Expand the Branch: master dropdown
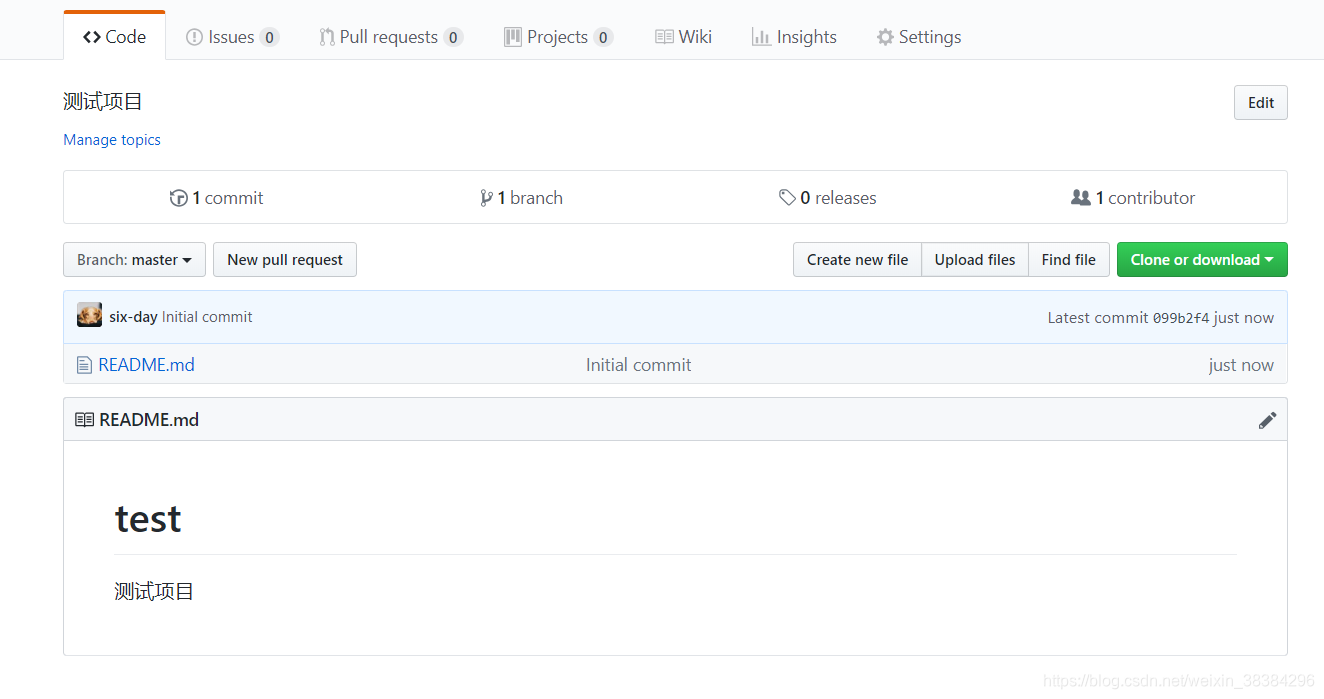Screen dimensions: 1324x699 [134, 260]
